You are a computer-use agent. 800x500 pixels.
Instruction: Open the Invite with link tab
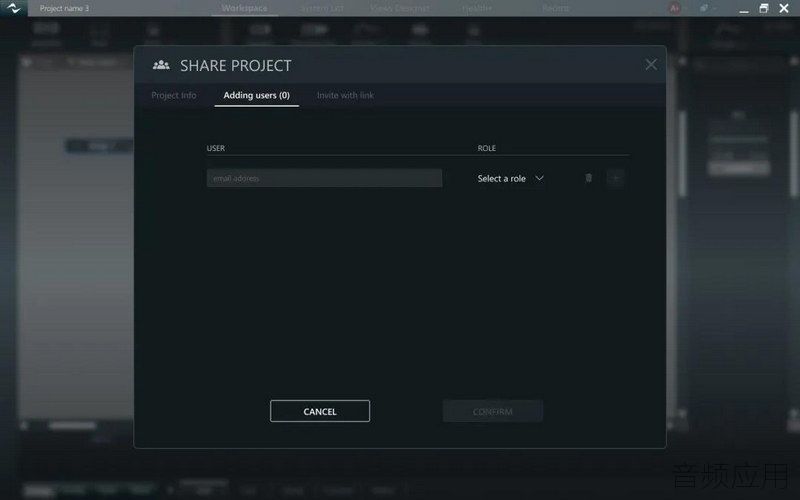pyautogui.click(x=345, y=95)
